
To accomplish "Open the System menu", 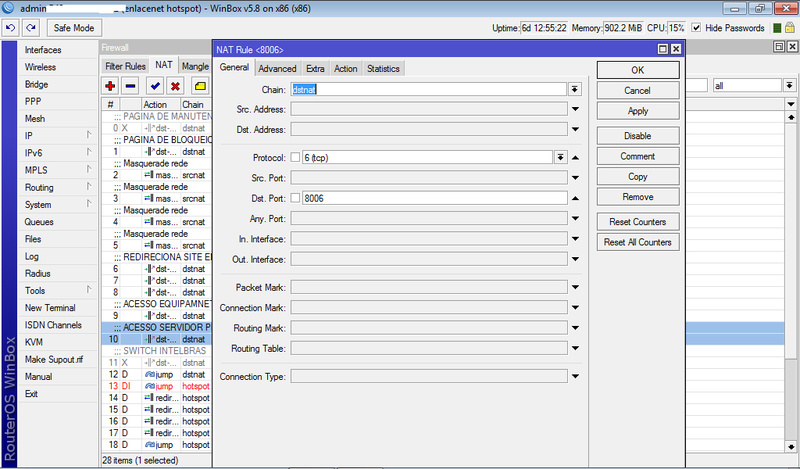I will click(57, 205).
